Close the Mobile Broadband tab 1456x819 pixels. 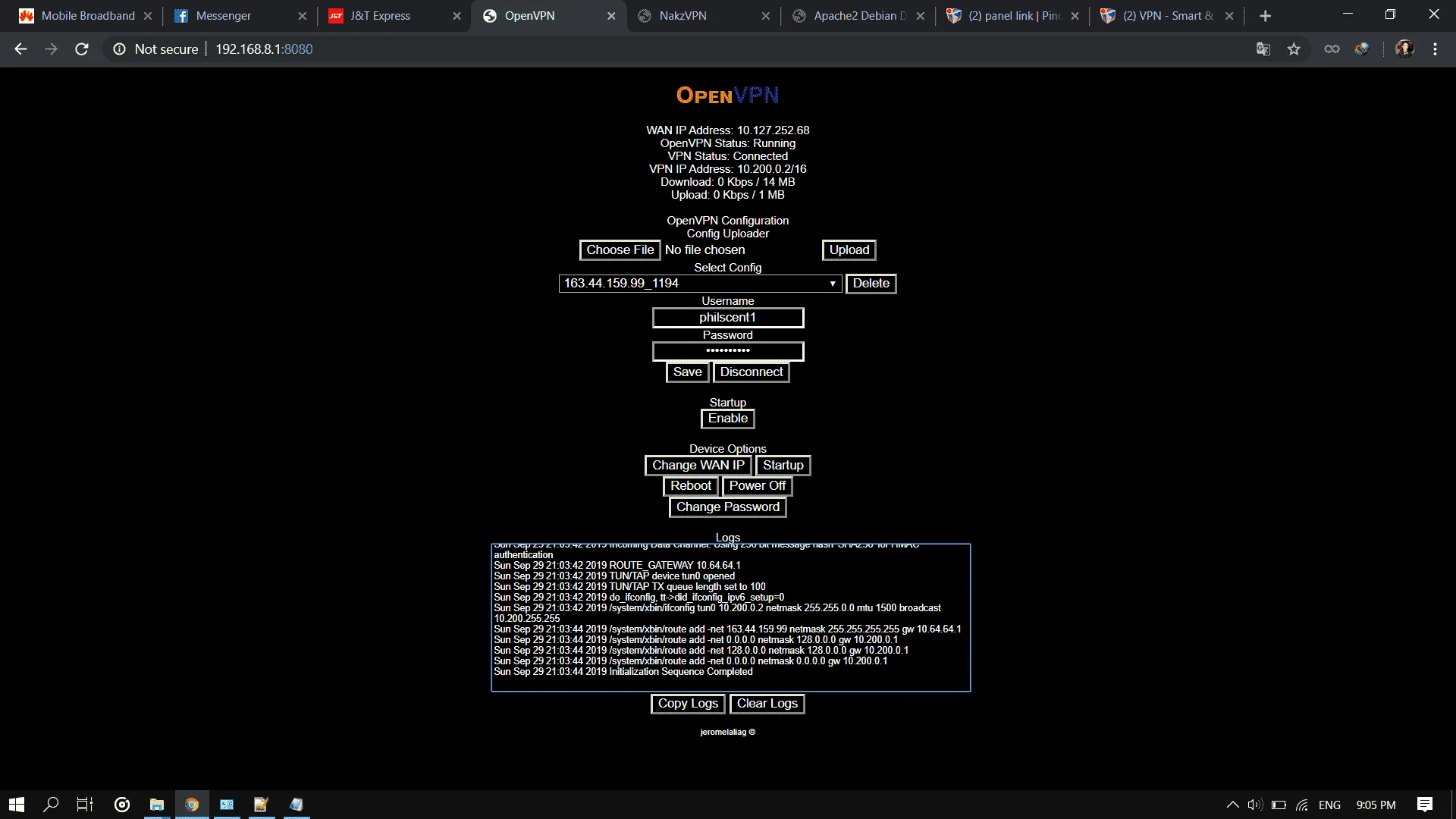coord(148,16)
